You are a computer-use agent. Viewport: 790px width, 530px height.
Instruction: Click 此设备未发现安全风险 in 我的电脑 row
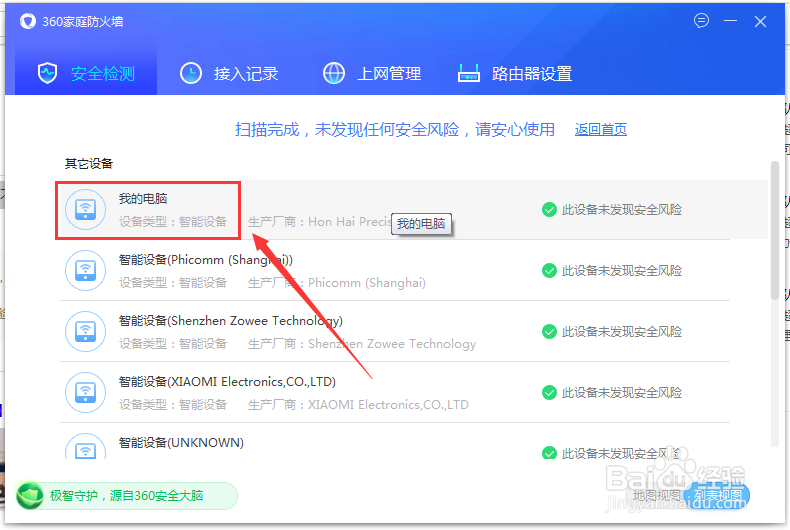[x=622, y=210]
